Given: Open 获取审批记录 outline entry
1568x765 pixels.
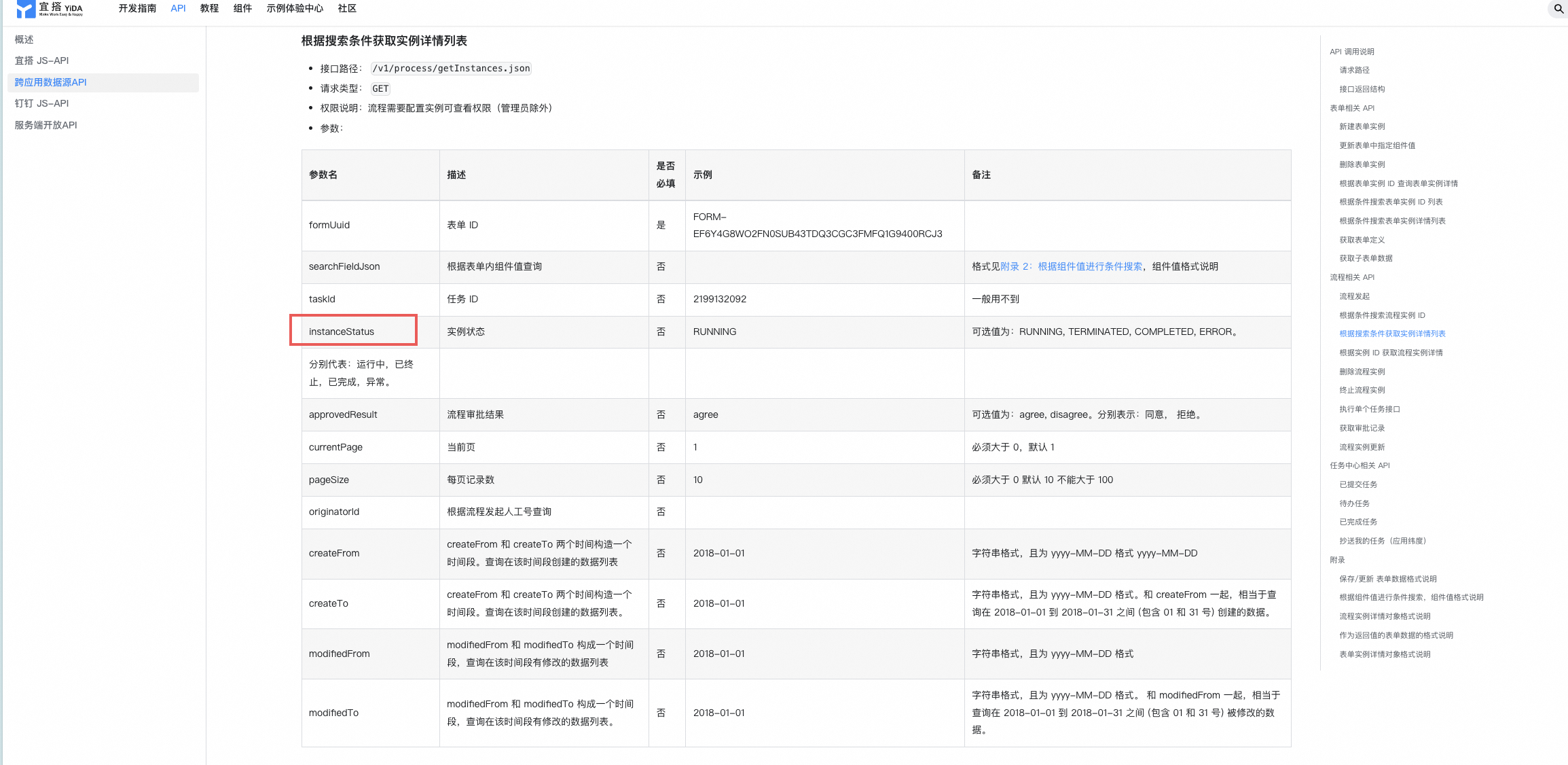Looking at the screenshot, I should pos(1362,428).
